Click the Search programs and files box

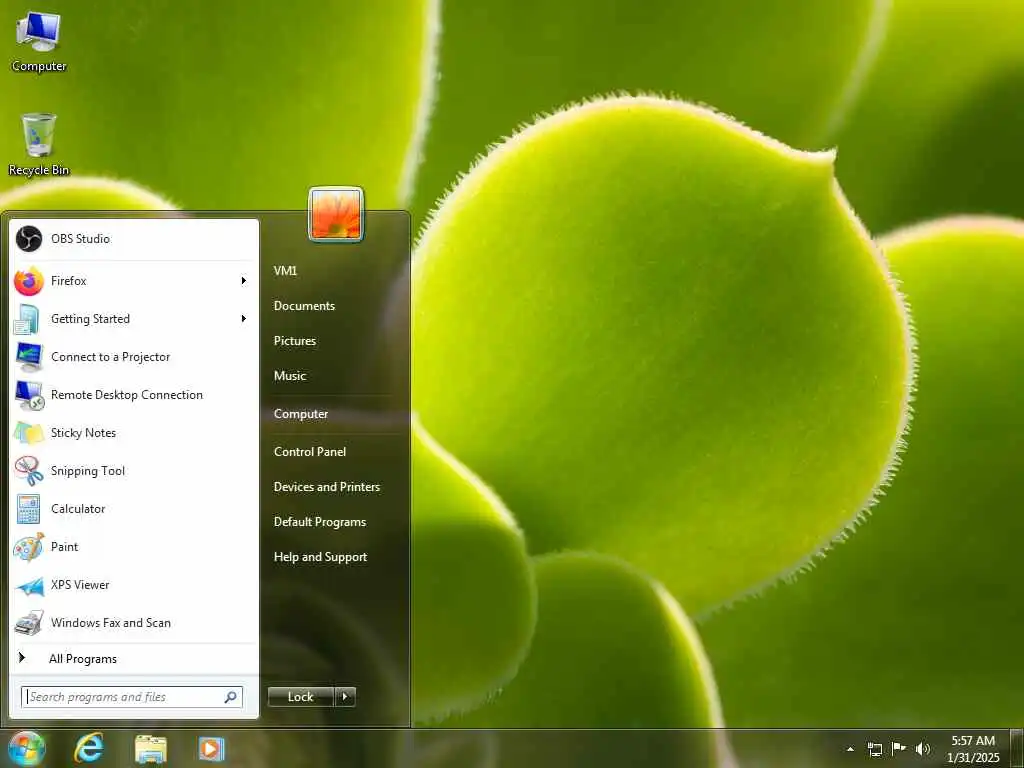pyautogui.click(x=132, y=697)
